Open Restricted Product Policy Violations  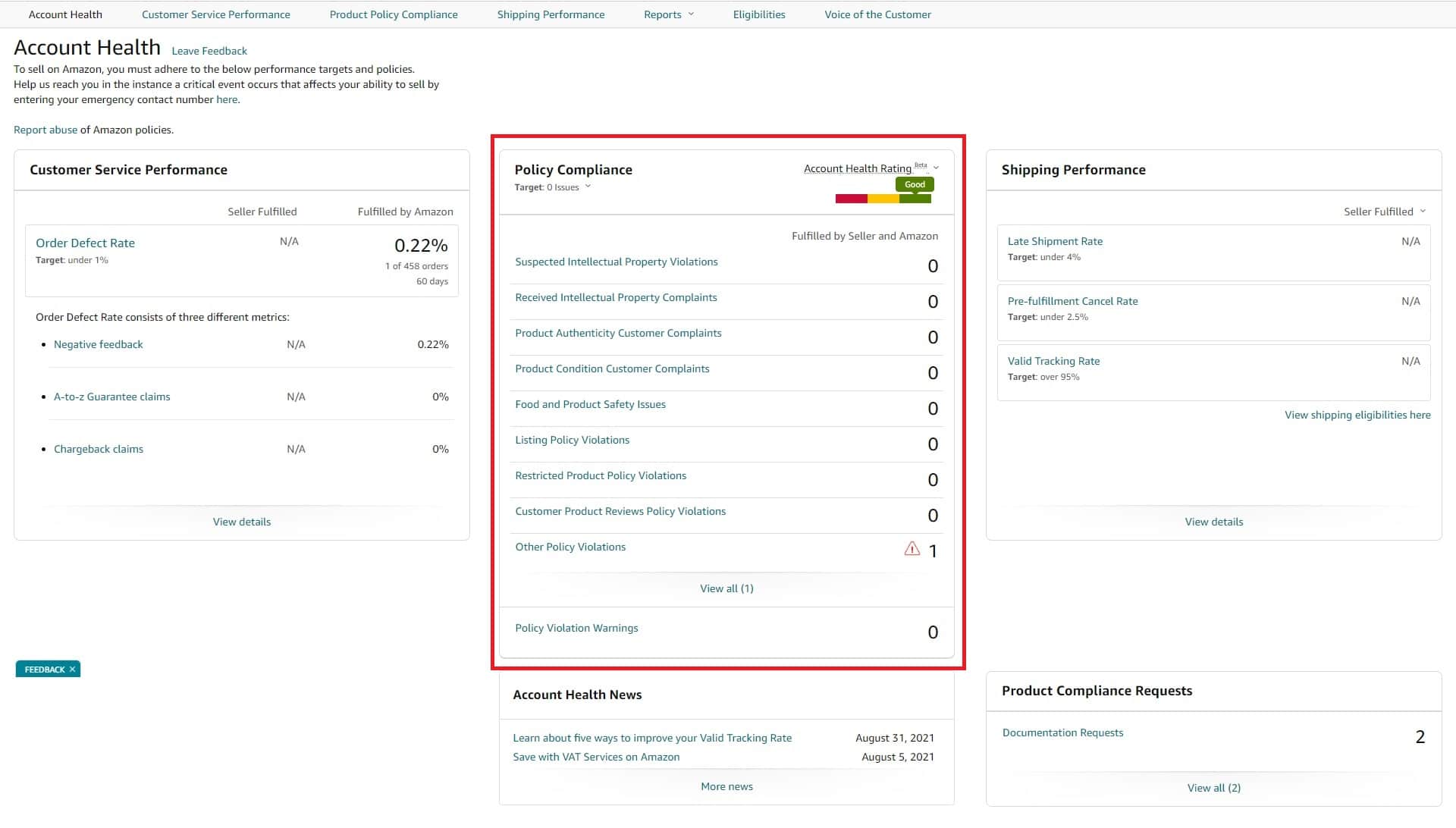pyautogui.click(x=601, y=475)
